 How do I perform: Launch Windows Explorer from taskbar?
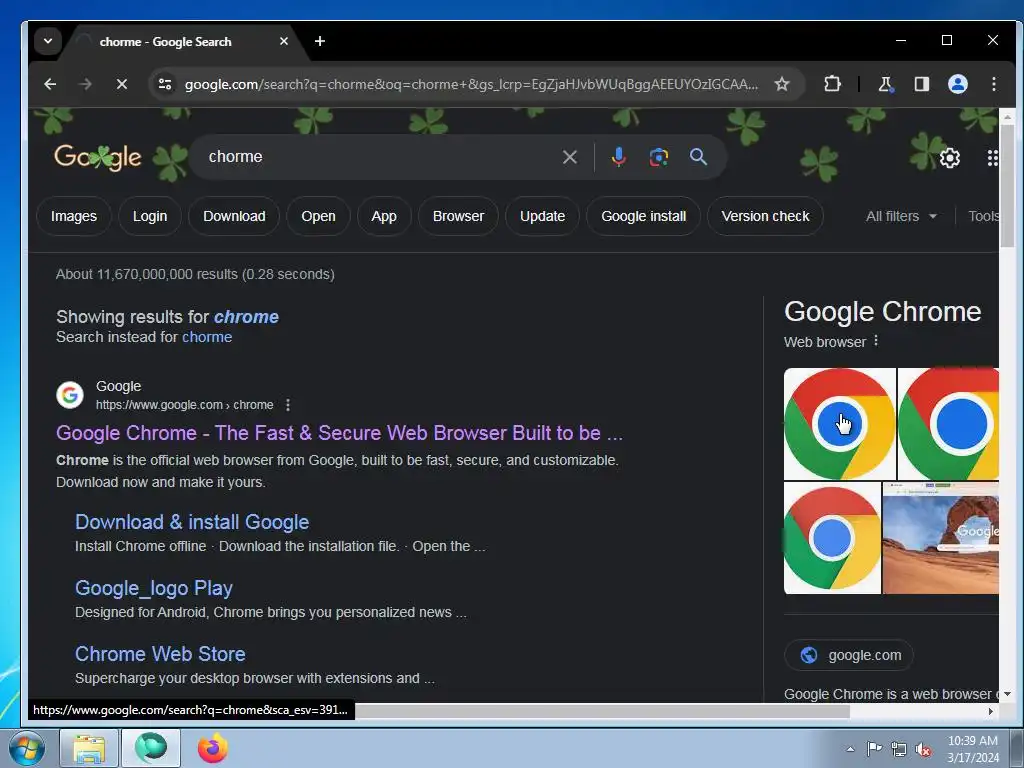click(x=89, y=748)
